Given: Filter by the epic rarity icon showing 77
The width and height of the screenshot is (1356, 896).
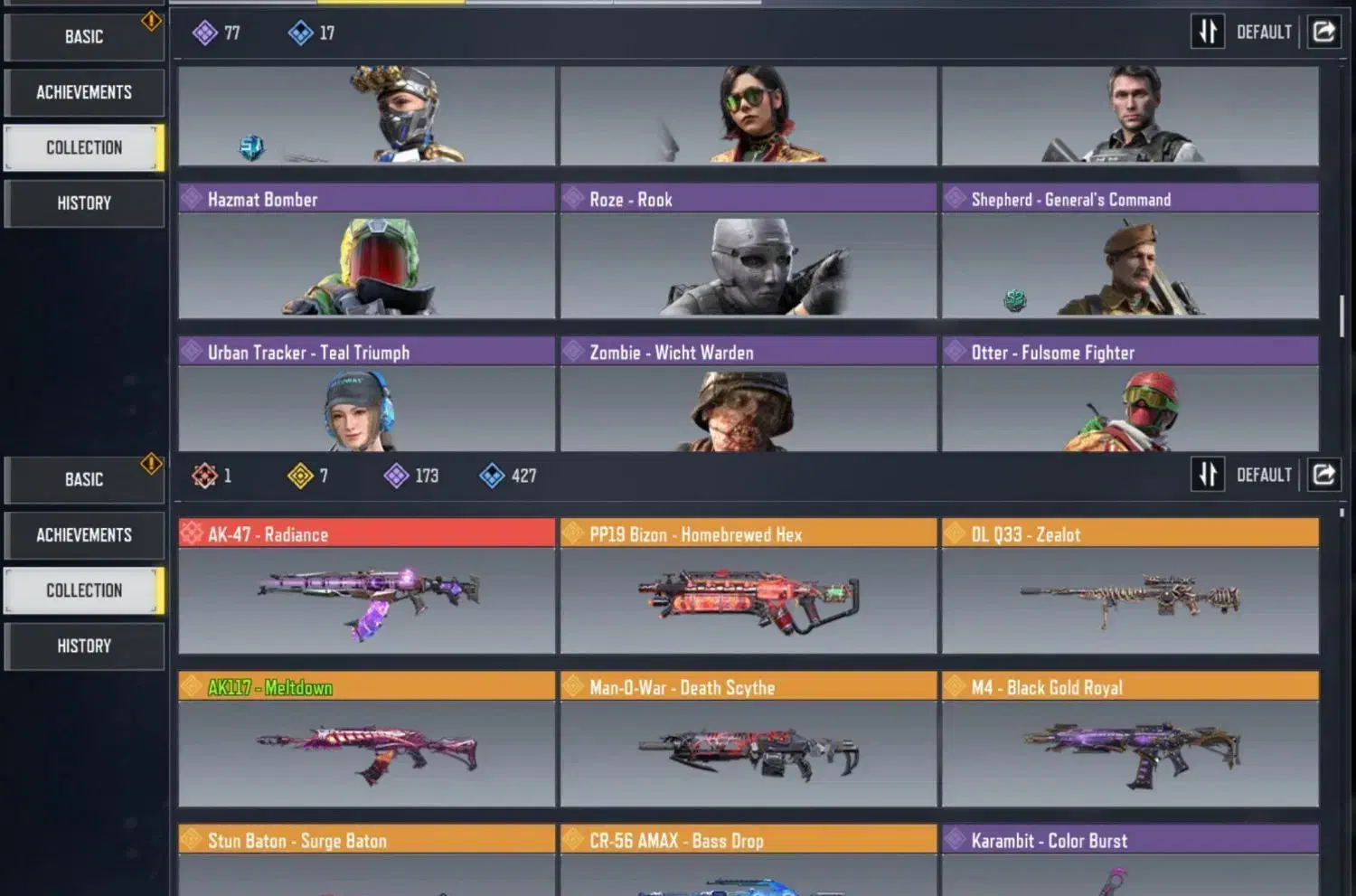Looking at the screenshot, I should pos(205,33).
